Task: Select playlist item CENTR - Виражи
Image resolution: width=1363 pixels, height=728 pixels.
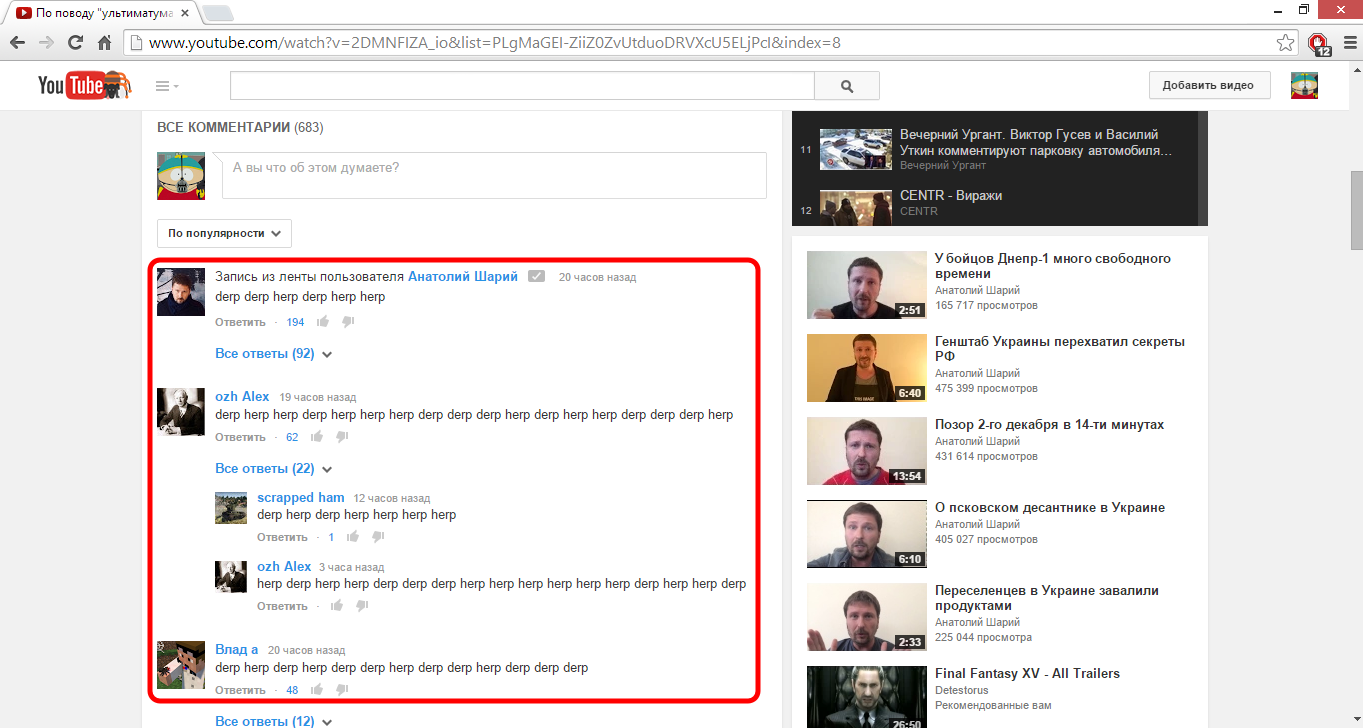Action: pyautogui.click(x=950, y=196)
